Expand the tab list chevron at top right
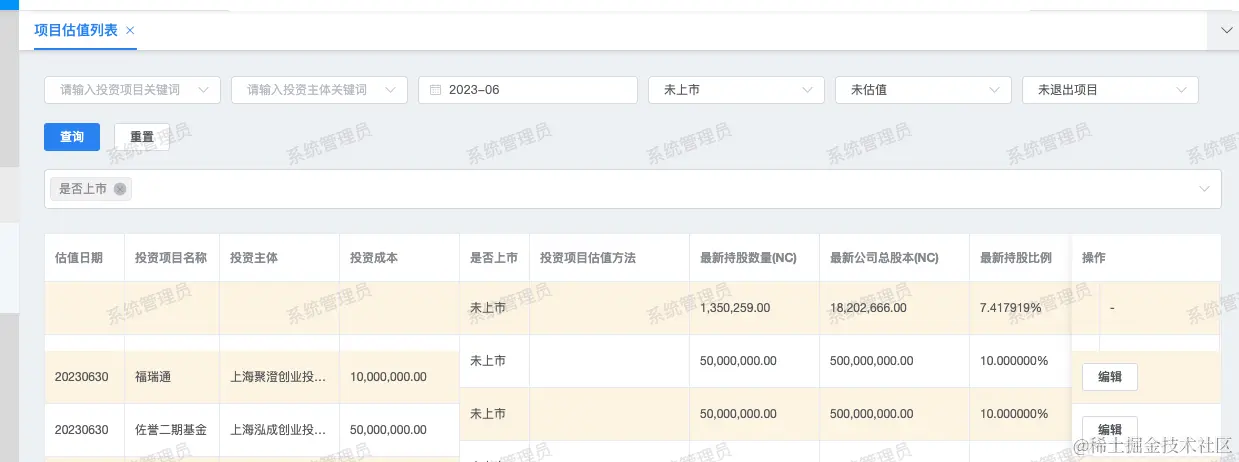This screenshot has width=1239, height=462. (1226, 31)
